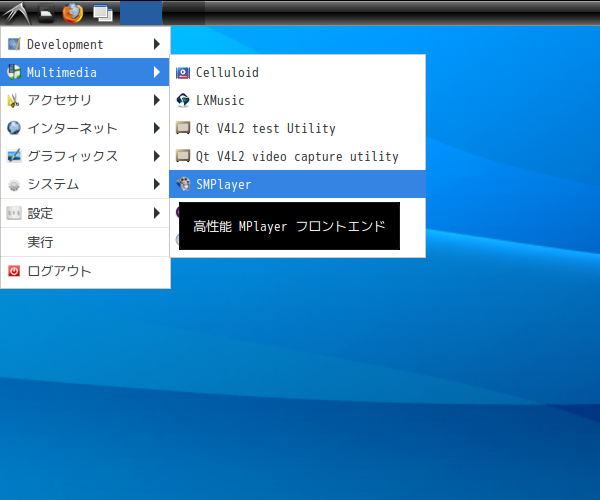Expand the グラフィックス submenu arrow
The height and width of the screenshot is (500, 600).
157,156
